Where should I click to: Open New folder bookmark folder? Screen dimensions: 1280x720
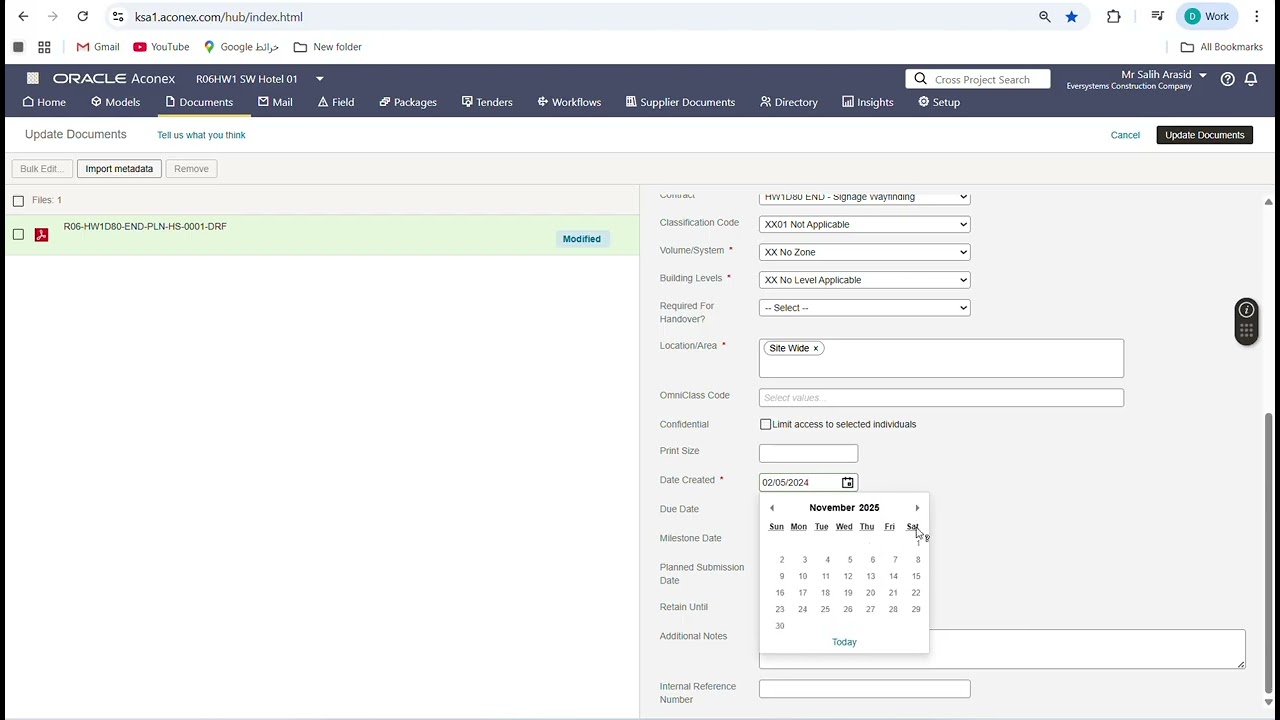click(328, 47)
